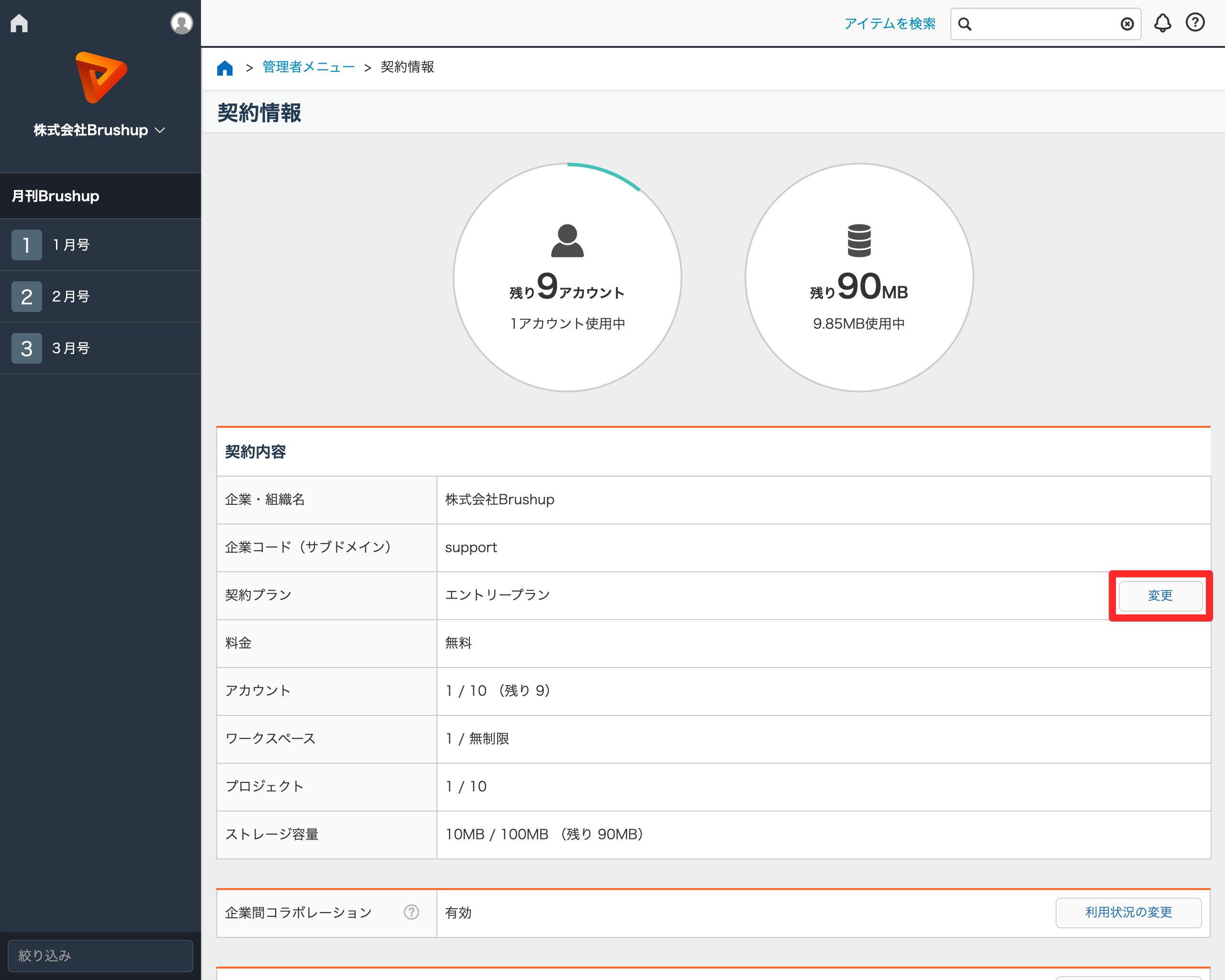Open the home icon in the sidebar
The image size is (1225, 980).
click(19, 22)
